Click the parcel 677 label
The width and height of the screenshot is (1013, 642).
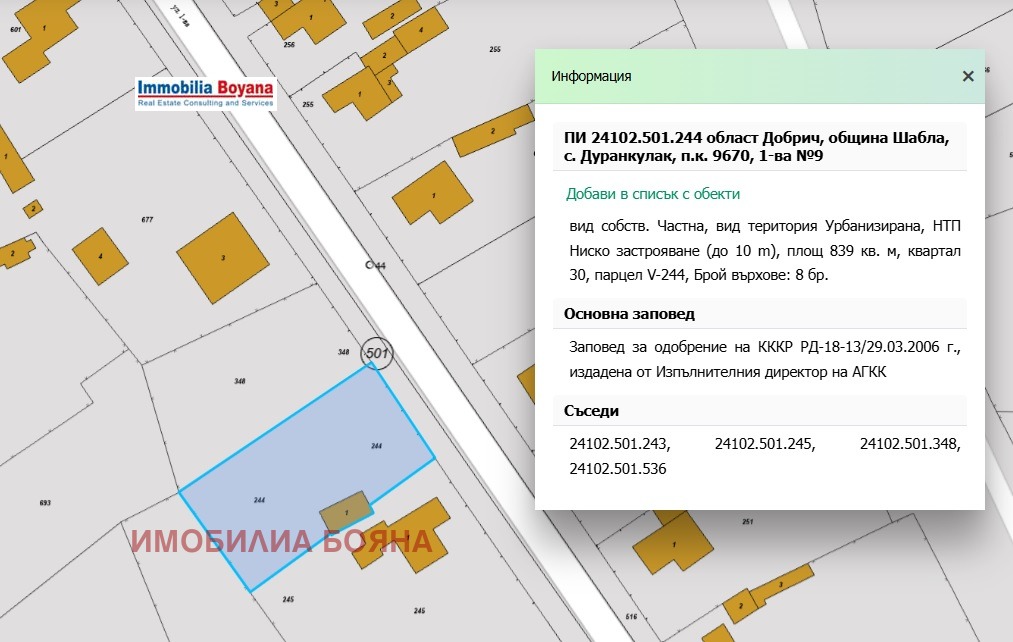[x=147, y=220]
